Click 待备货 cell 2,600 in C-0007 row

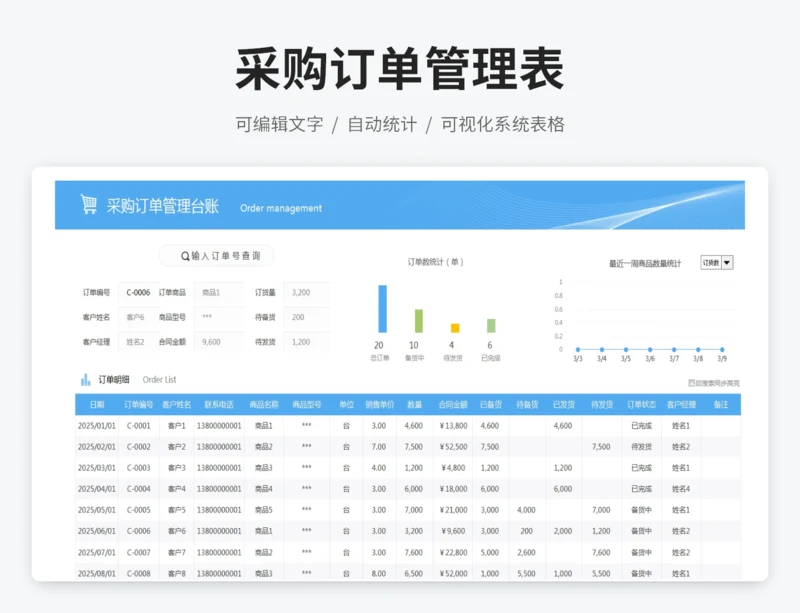click(526, 553)
